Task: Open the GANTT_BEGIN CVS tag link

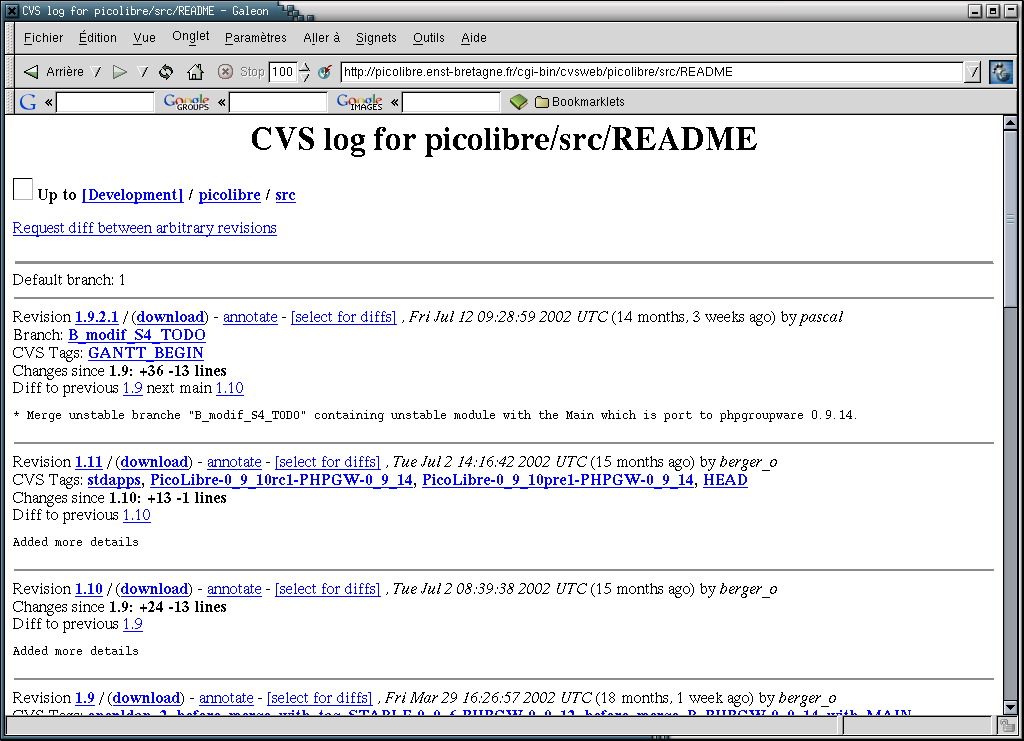Action: point(146,353)
